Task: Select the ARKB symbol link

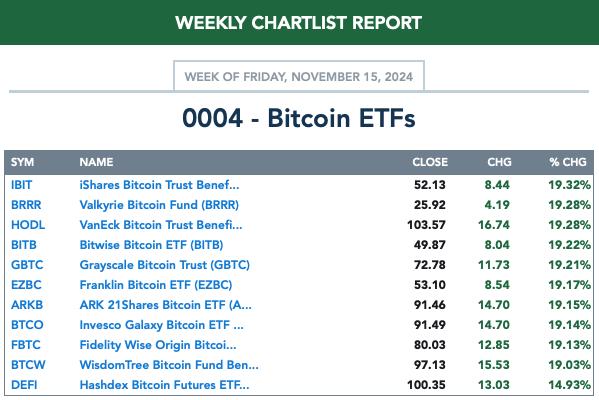Action: click(x=27, y=305)
